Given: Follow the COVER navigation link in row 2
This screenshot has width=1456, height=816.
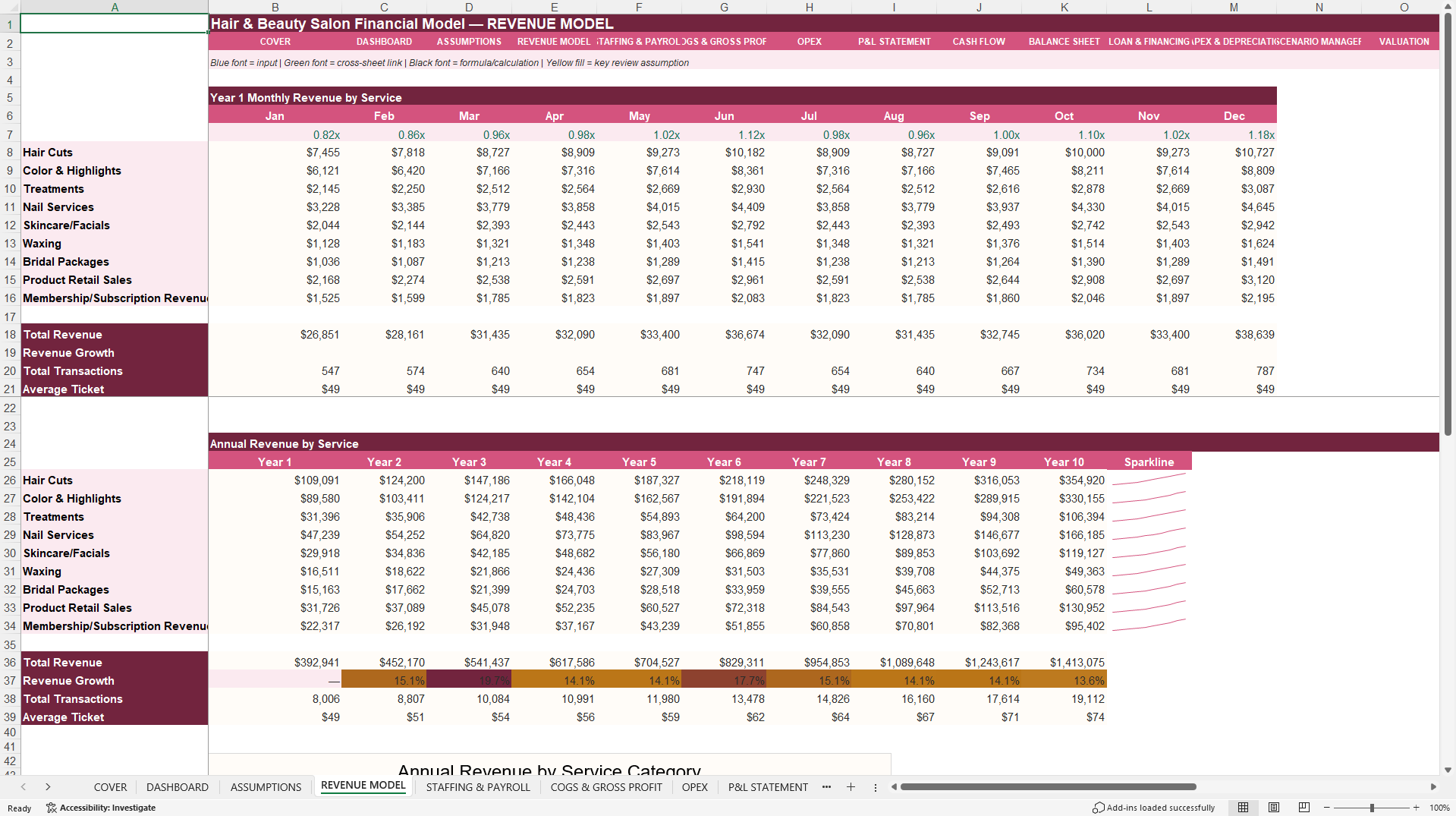Looking at the screenshot, I should point(275,42).
